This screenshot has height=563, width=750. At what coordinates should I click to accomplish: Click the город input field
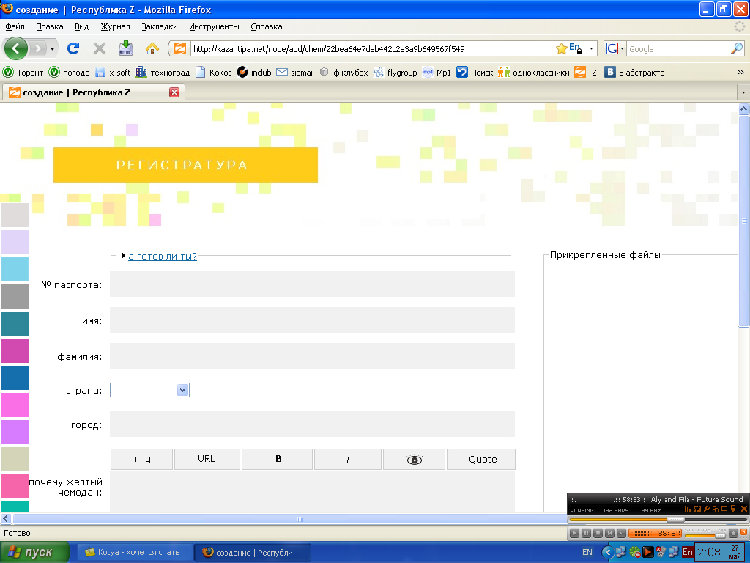312,424
